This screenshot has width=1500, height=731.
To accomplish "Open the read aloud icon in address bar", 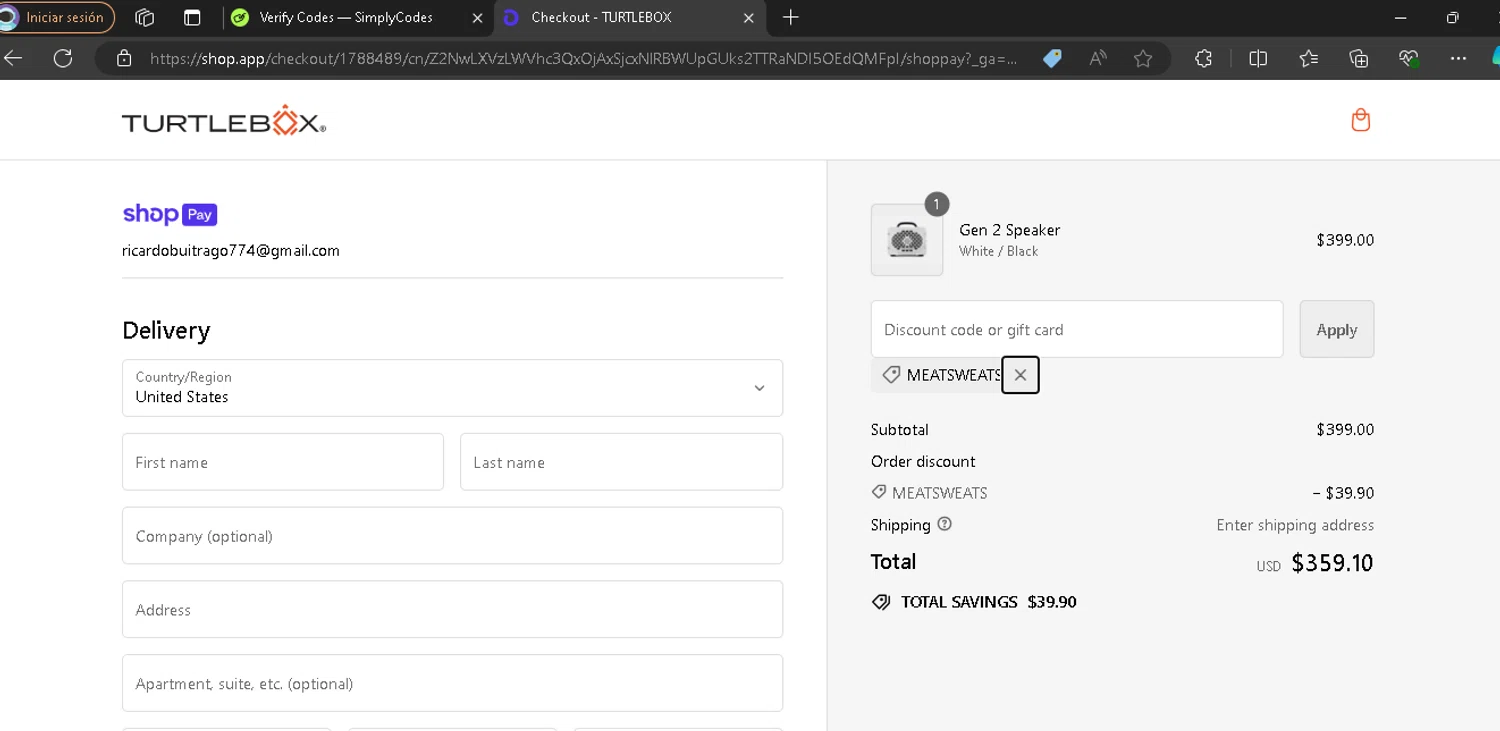I will [x=1098, y=59].
